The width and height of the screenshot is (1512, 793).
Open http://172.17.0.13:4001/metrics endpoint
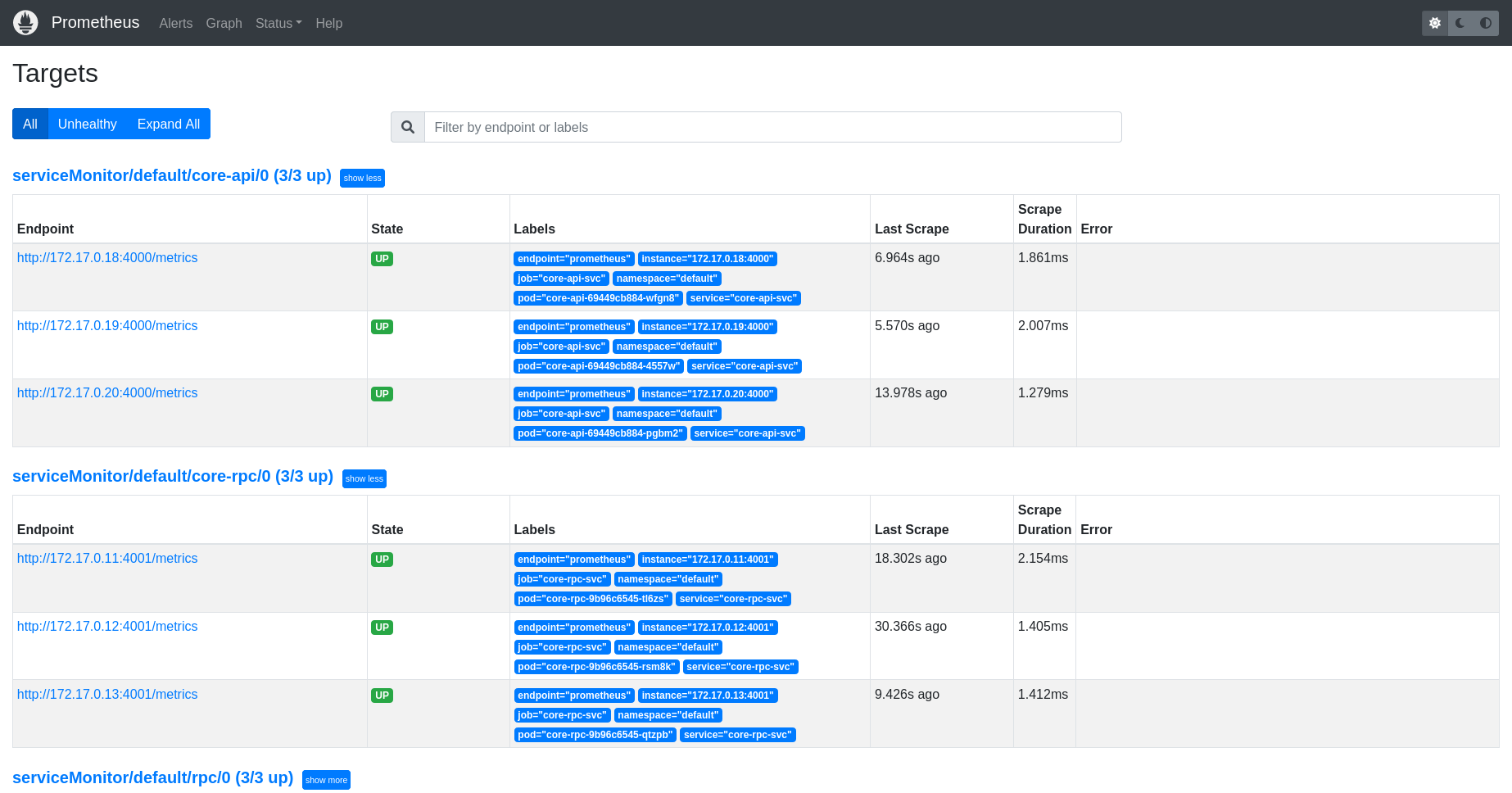pos(107,694)
